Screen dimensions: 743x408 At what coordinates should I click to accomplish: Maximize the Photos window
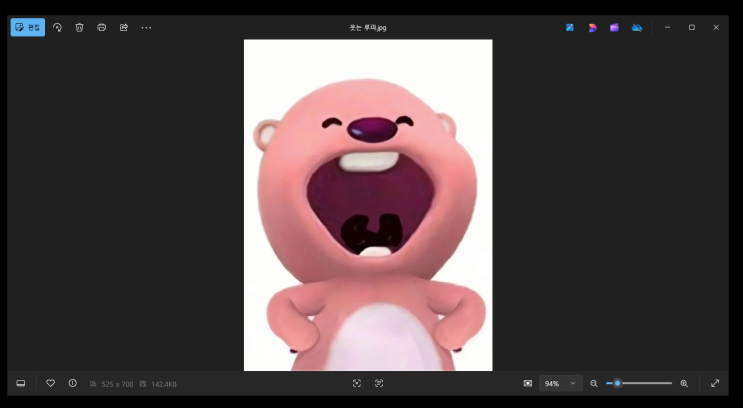coord(692,27)
